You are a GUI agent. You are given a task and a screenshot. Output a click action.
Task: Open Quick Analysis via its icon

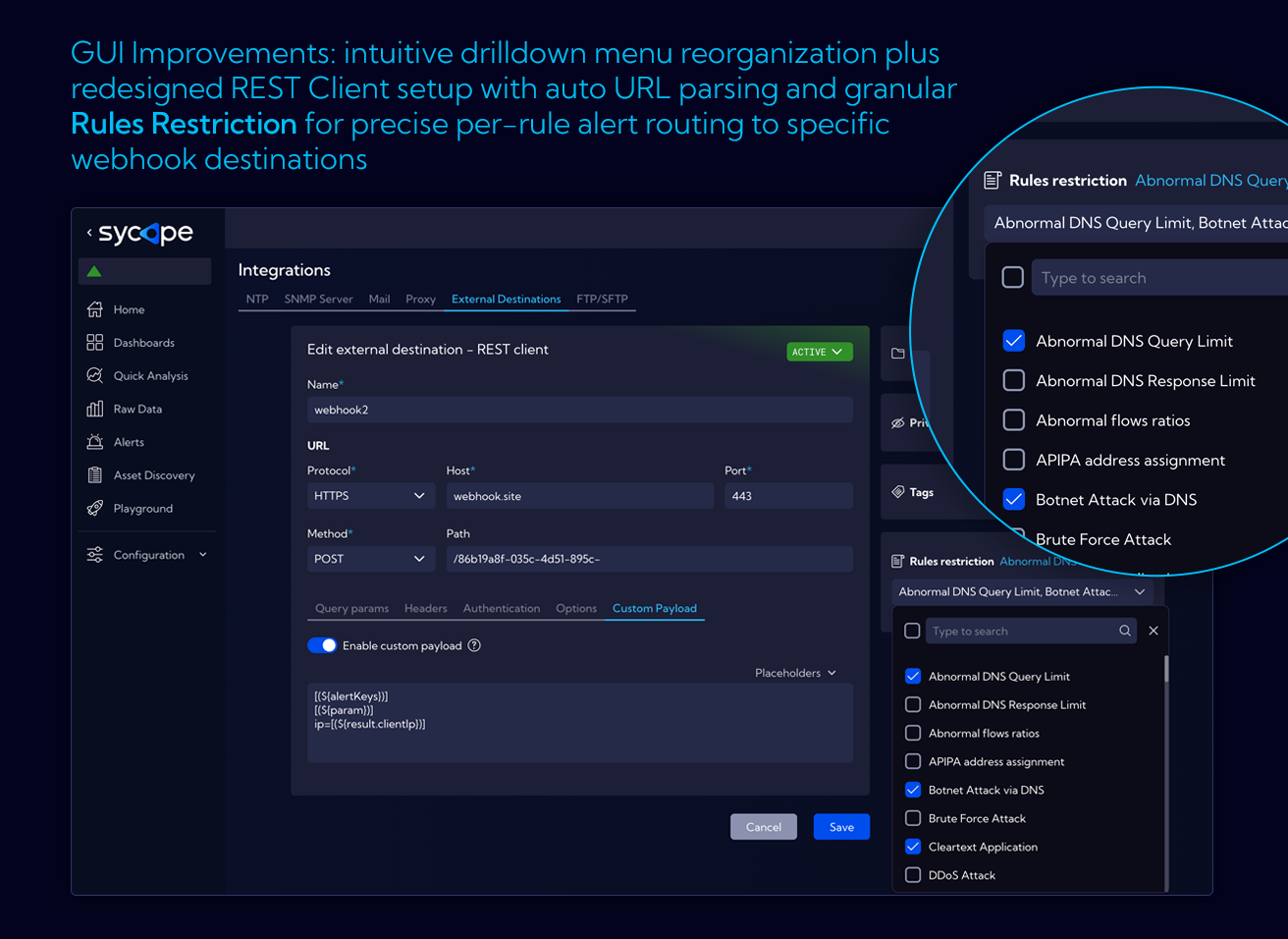click(95, 375)
